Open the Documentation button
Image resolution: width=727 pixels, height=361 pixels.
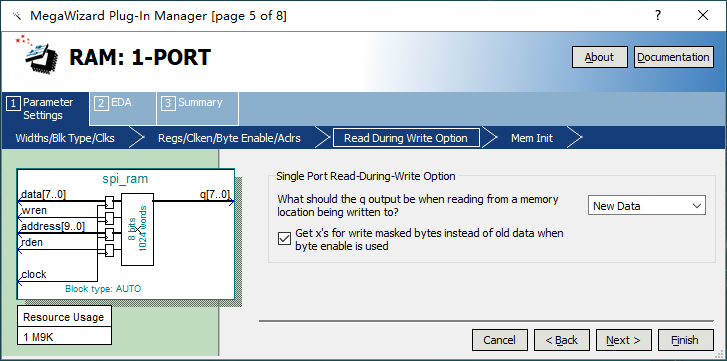pyautogui.click(x=673, y=57)
